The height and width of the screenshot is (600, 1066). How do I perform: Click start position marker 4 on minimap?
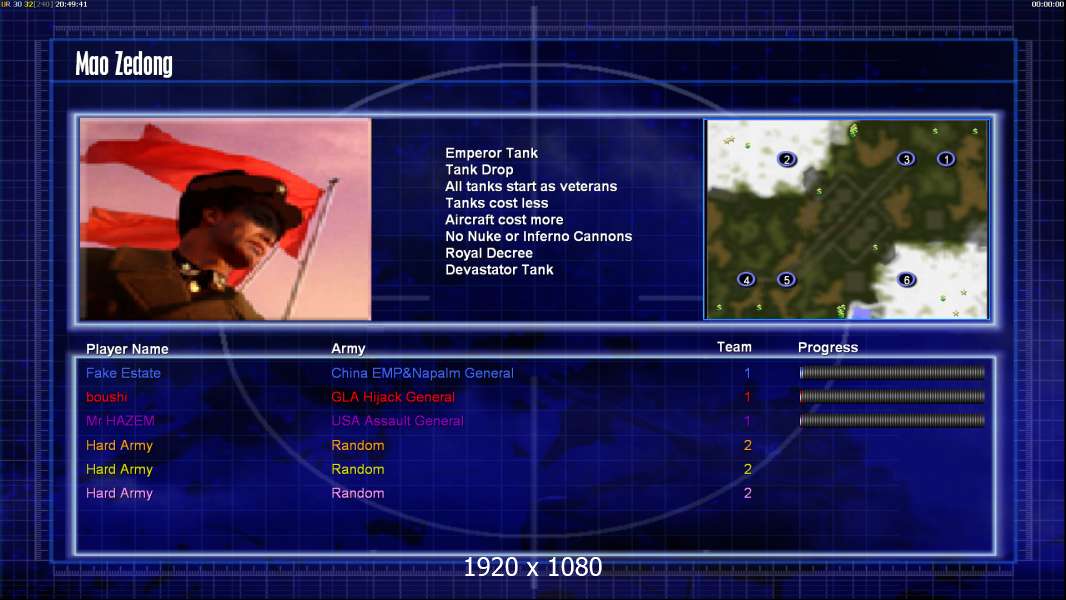coord(746,279)
